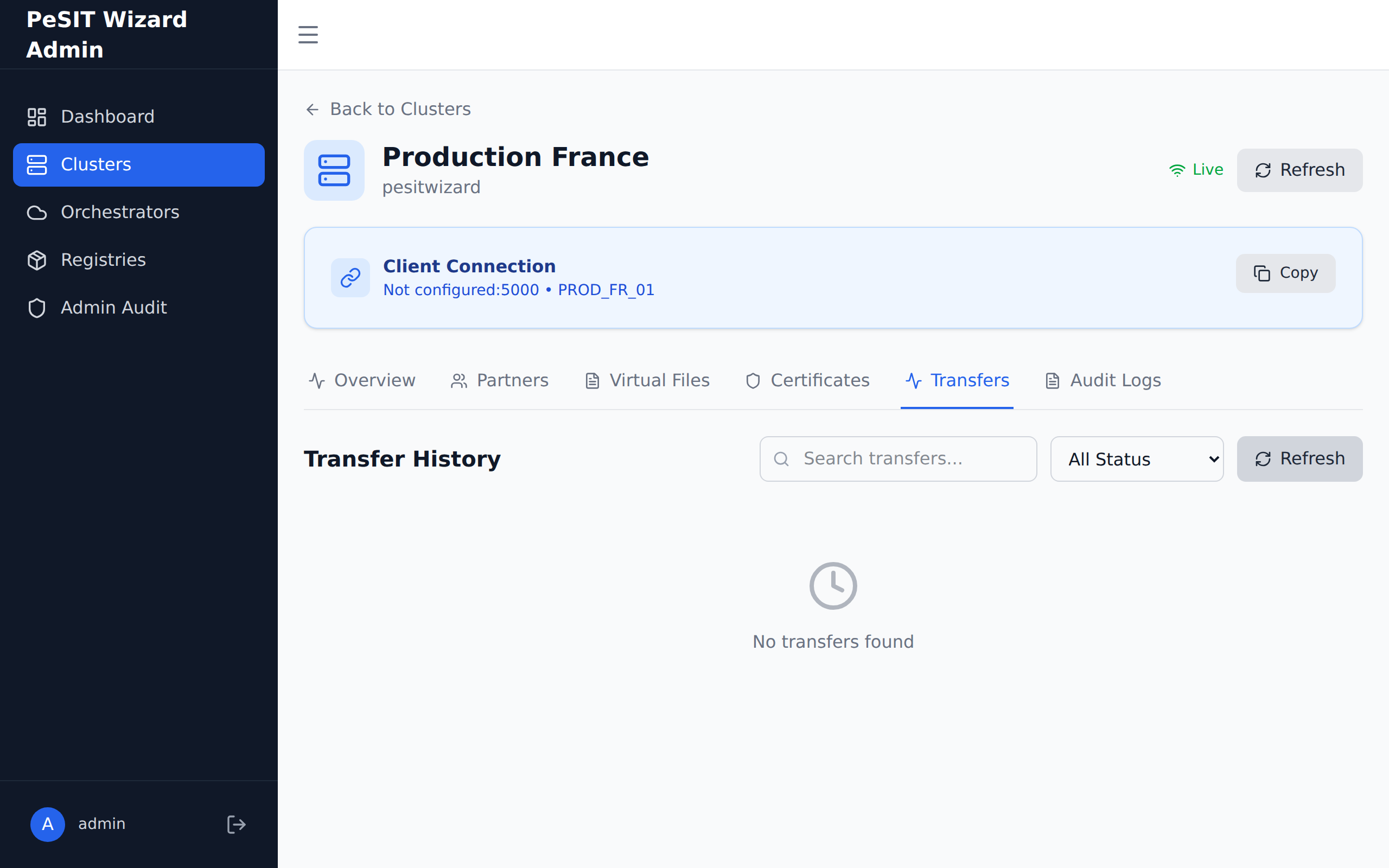Click the clock icon above No transfers found
This screenshot has height=868, width=1389.
(833, 585)
